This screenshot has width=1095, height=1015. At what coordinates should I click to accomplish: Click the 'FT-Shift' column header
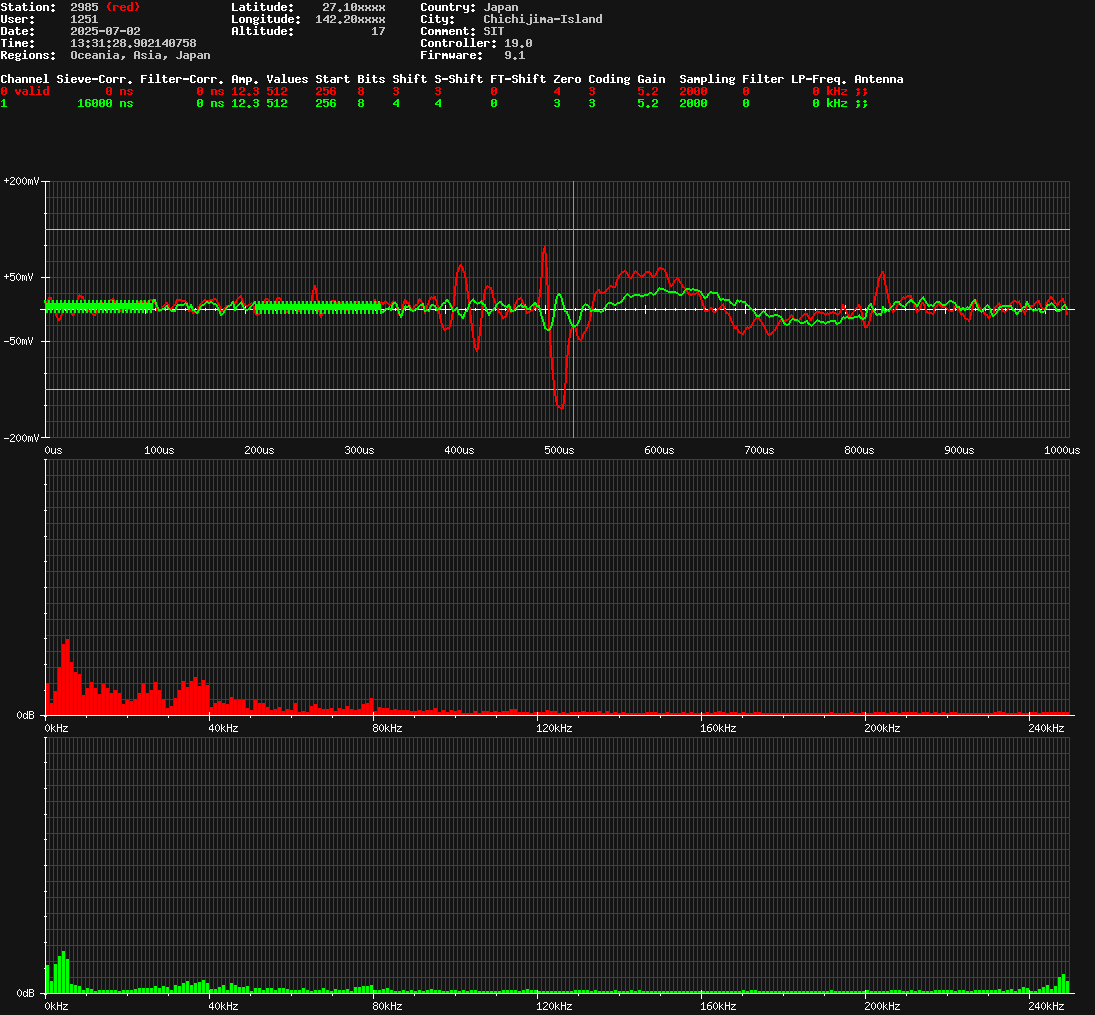pos(518,79)
